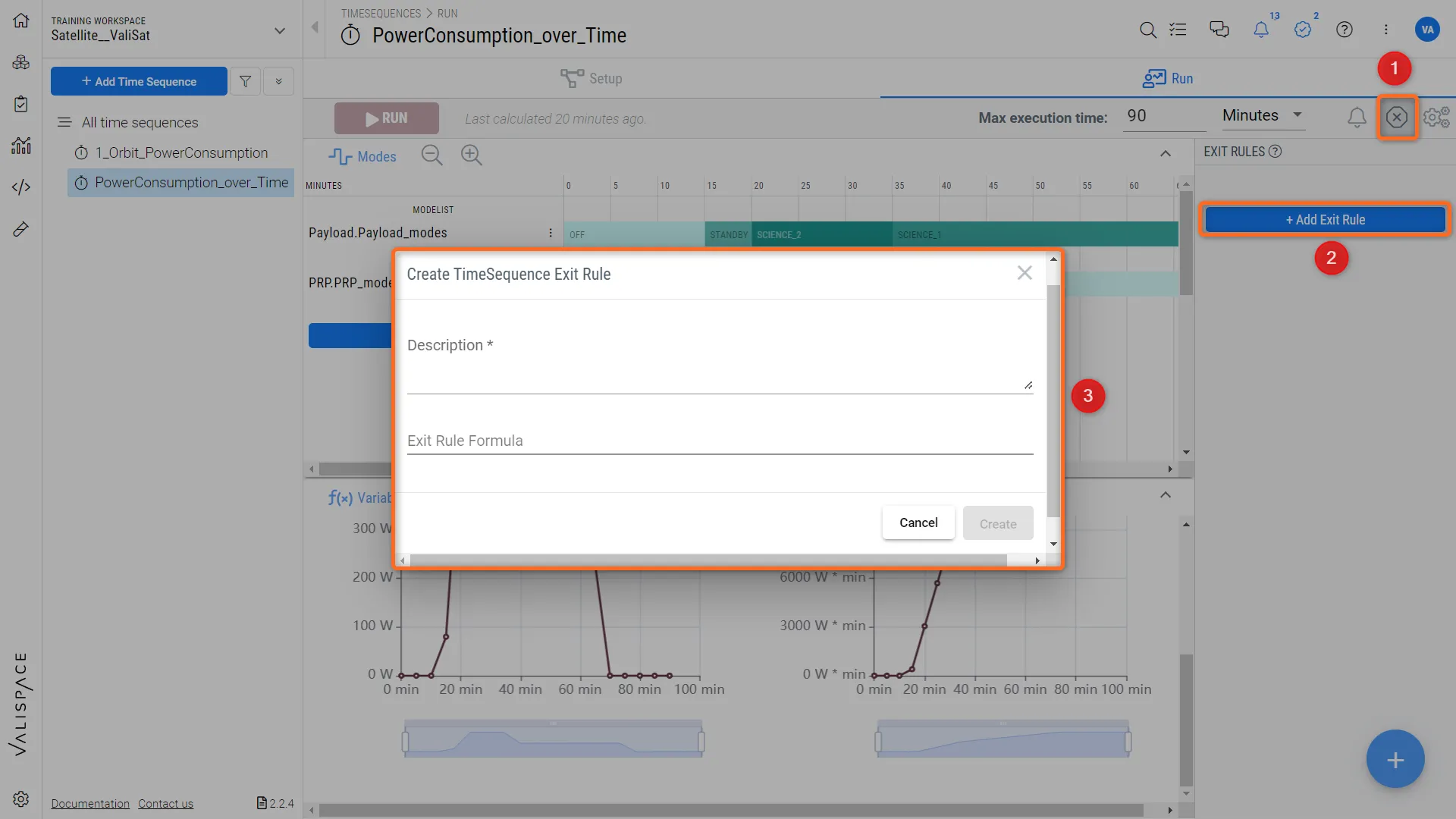Click the Add Exit Rule button
Screen dimensions: 1456x819
tap(1325, 220)
